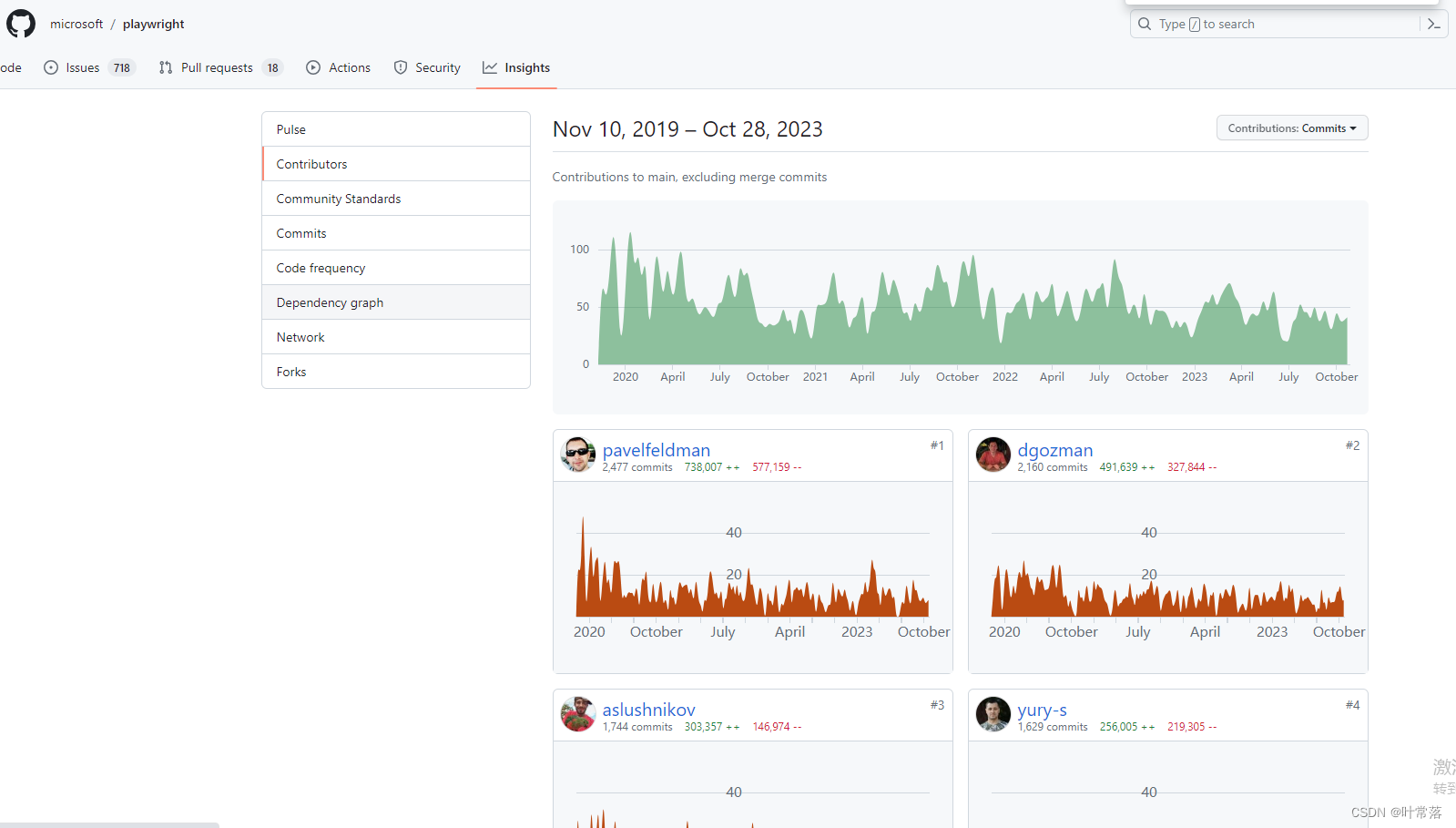Select Contributors in the sidebar
The width and height of the screenshot is (1456, 828).
396,164
